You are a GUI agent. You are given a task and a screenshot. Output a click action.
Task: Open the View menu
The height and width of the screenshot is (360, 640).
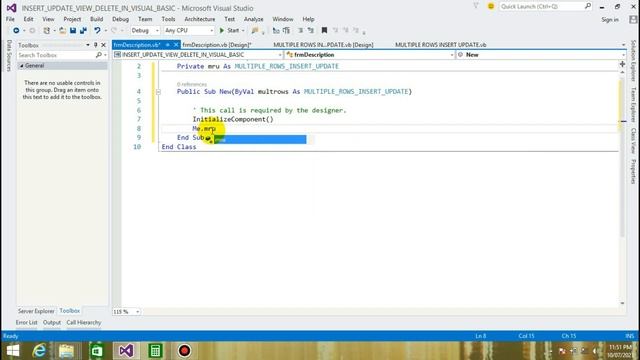point(48,19)
